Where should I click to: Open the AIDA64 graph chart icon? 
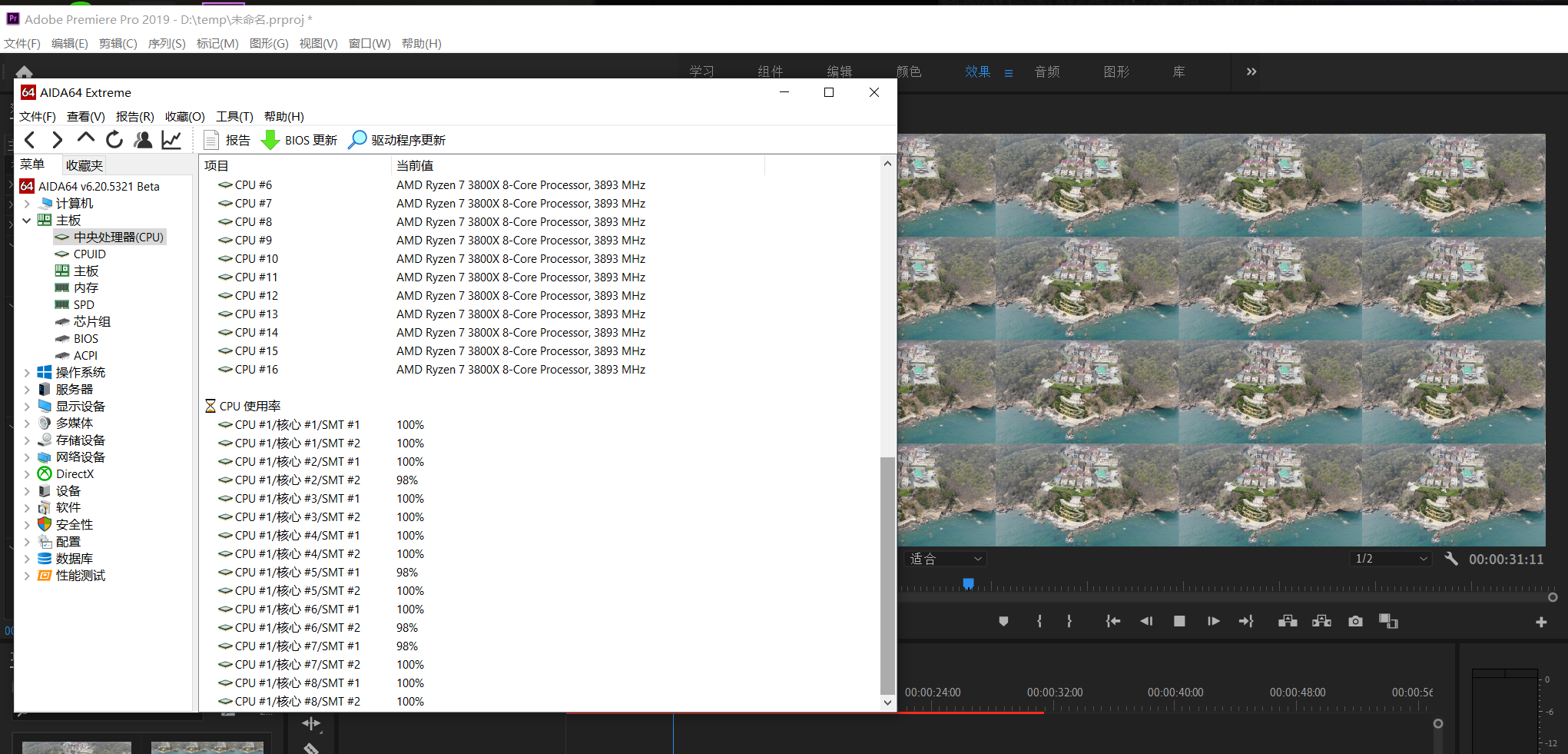(171, 140)
